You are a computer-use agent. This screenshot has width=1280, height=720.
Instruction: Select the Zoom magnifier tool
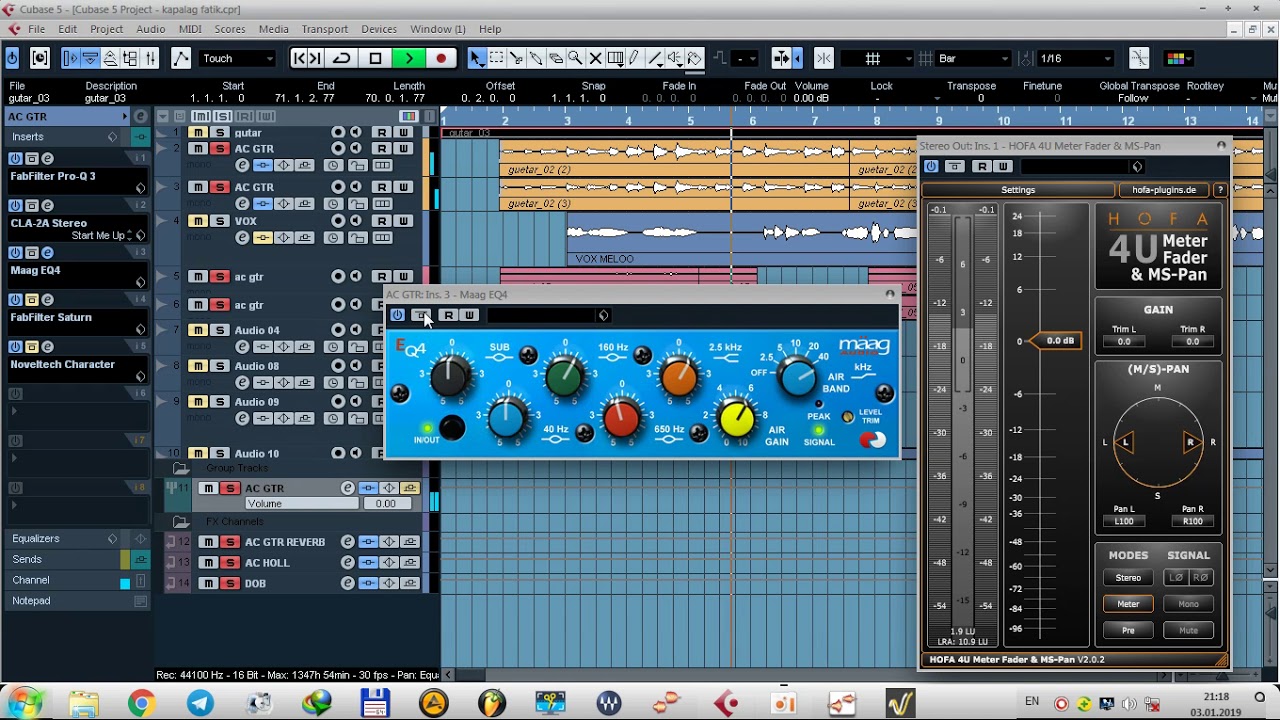click(x=575, y=58)
